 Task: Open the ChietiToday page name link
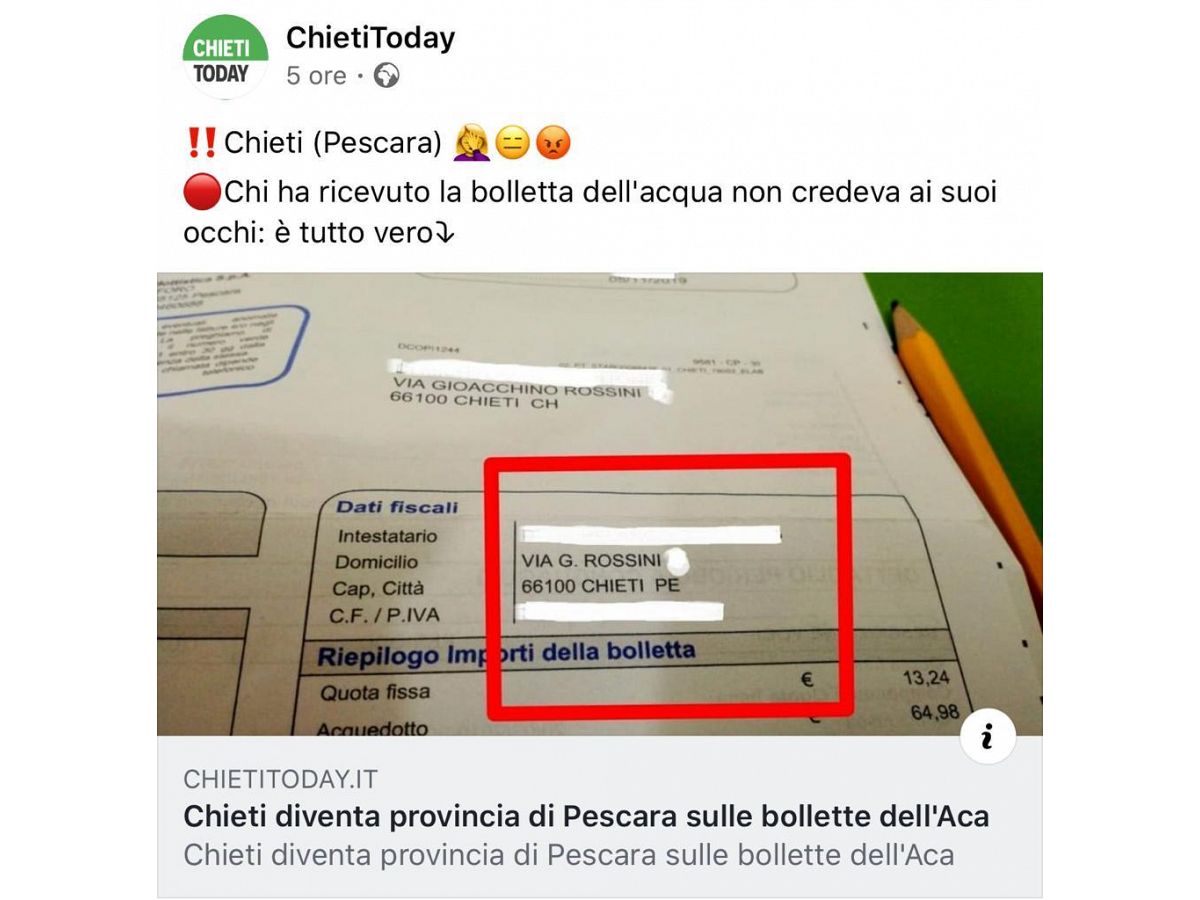(x=370, y=38)
